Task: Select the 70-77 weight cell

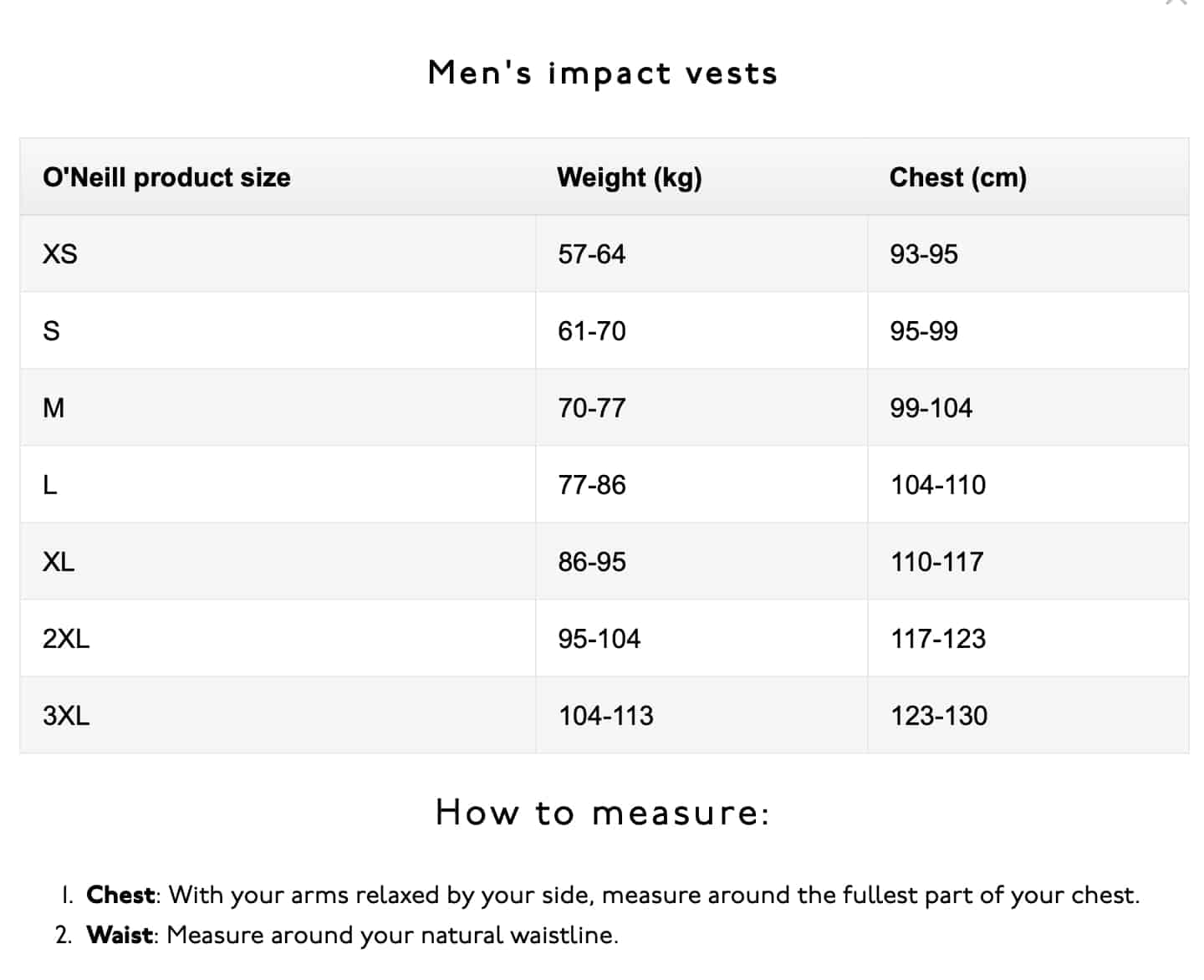Action: click(x=592, y=408)
